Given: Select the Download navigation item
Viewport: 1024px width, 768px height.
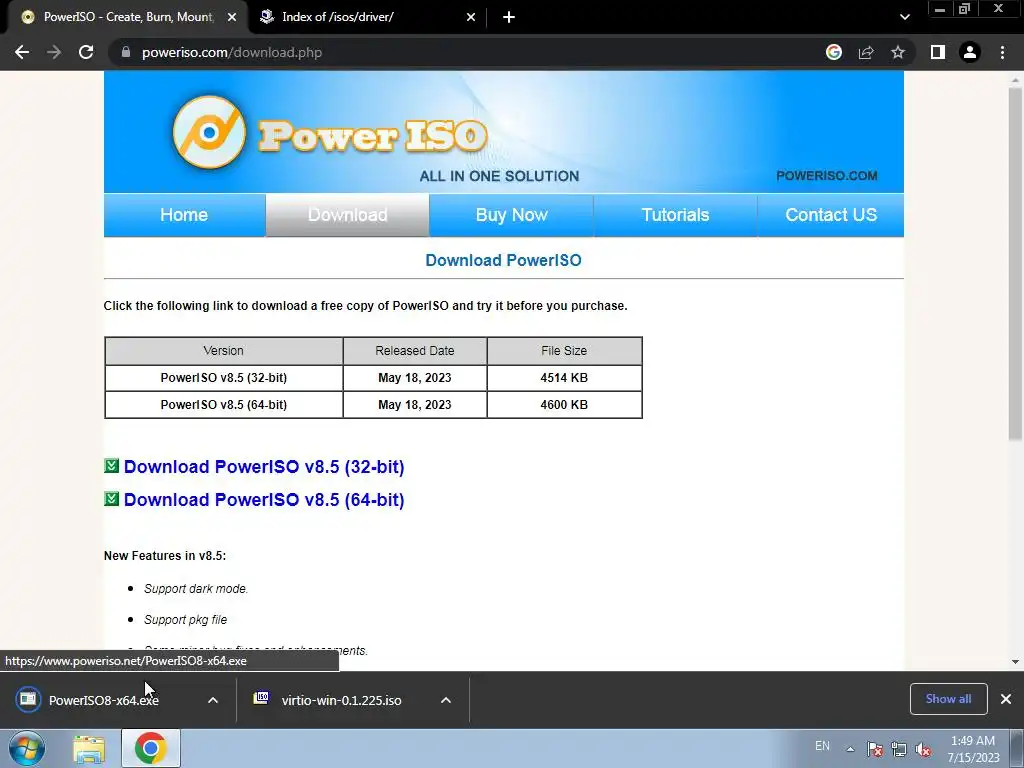Looking at the screenshot, I should [347, 215].
